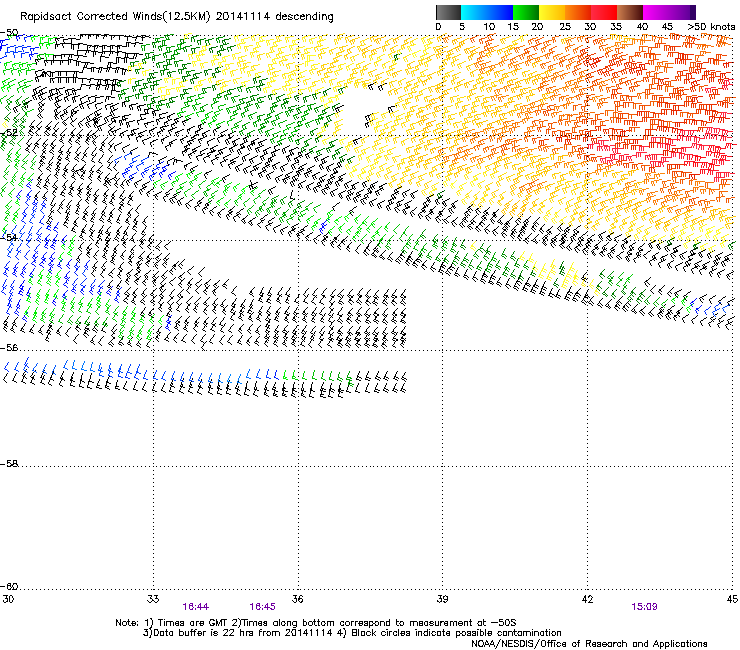Click the -60 latitude axis label

point(9,587)
